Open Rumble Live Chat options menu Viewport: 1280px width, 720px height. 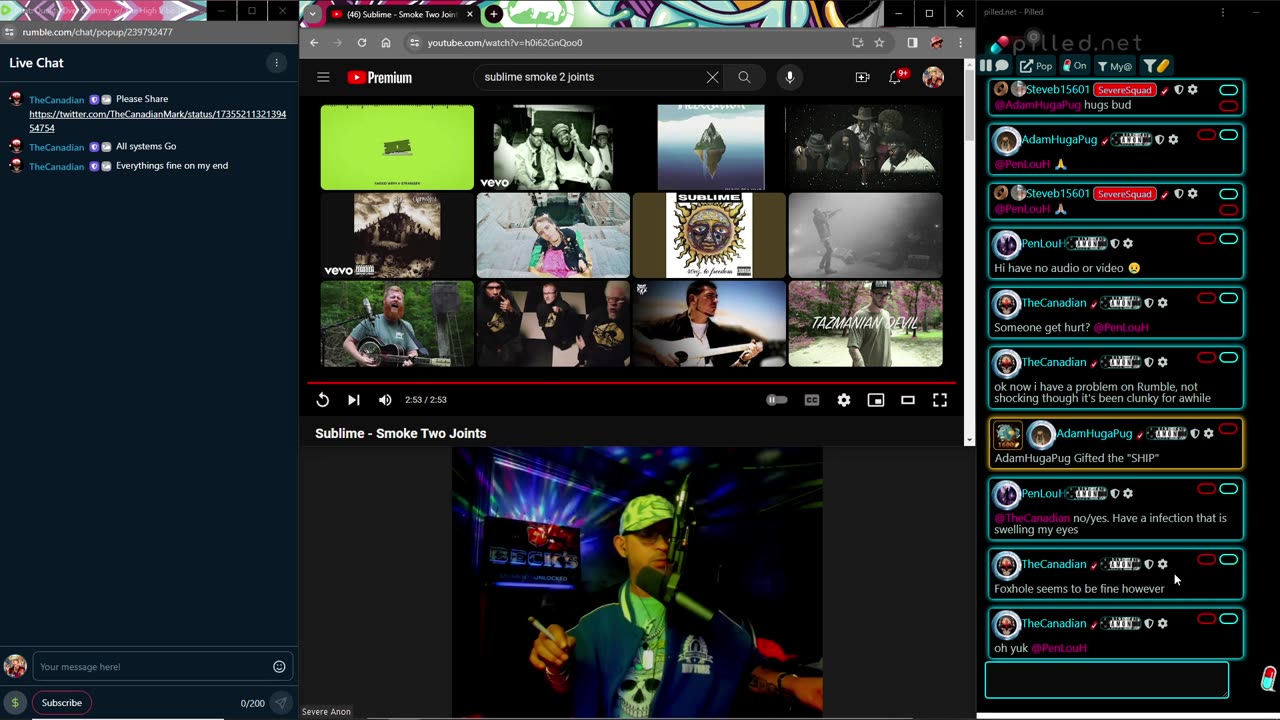[277, 63]
